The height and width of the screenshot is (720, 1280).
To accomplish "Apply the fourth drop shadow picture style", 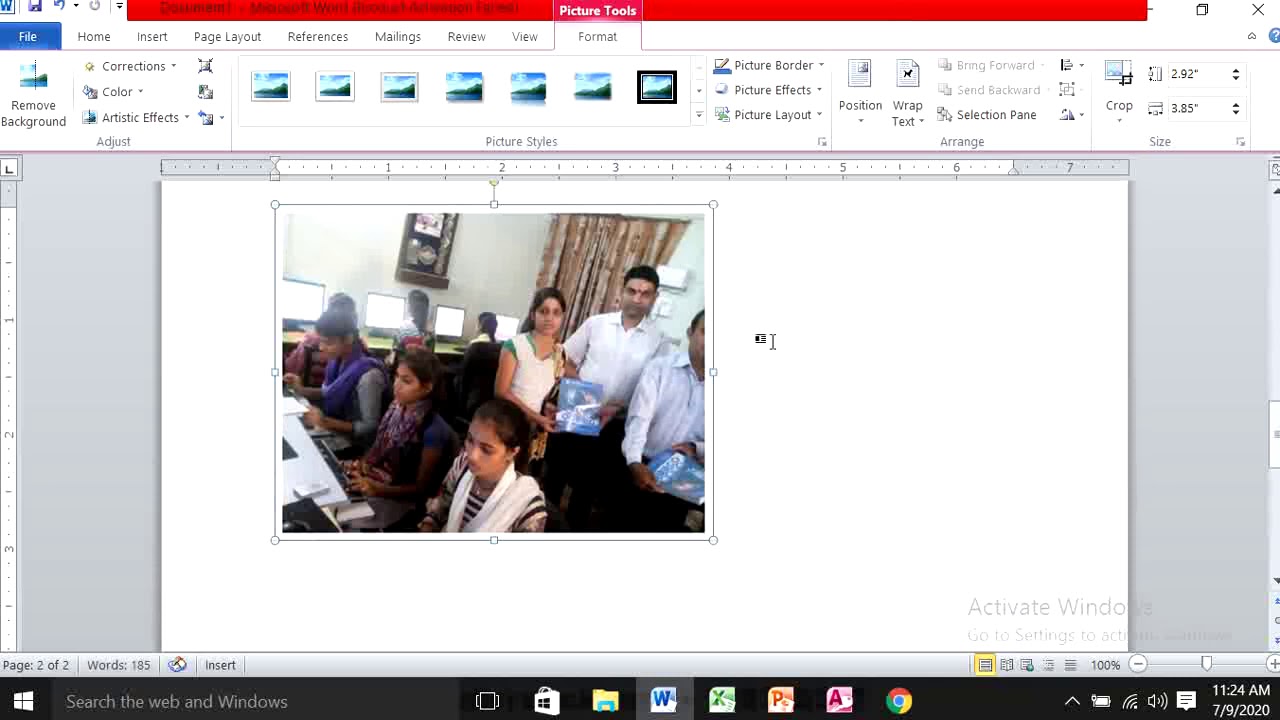I will click(x=464, y=88).
